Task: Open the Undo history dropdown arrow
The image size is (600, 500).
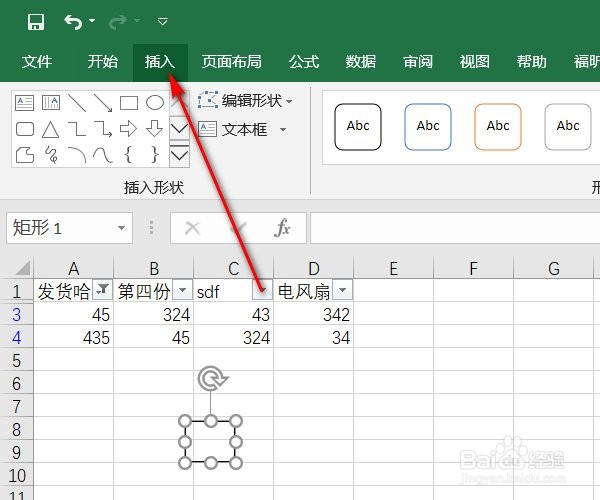Action: pyautogui.click(x=92, y=20)
